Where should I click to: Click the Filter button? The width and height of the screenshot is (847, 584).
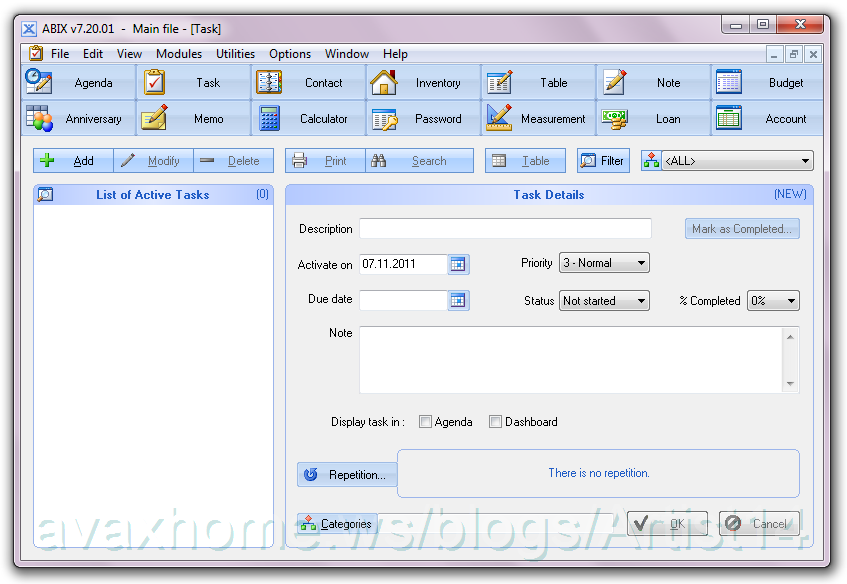[603, 160]
